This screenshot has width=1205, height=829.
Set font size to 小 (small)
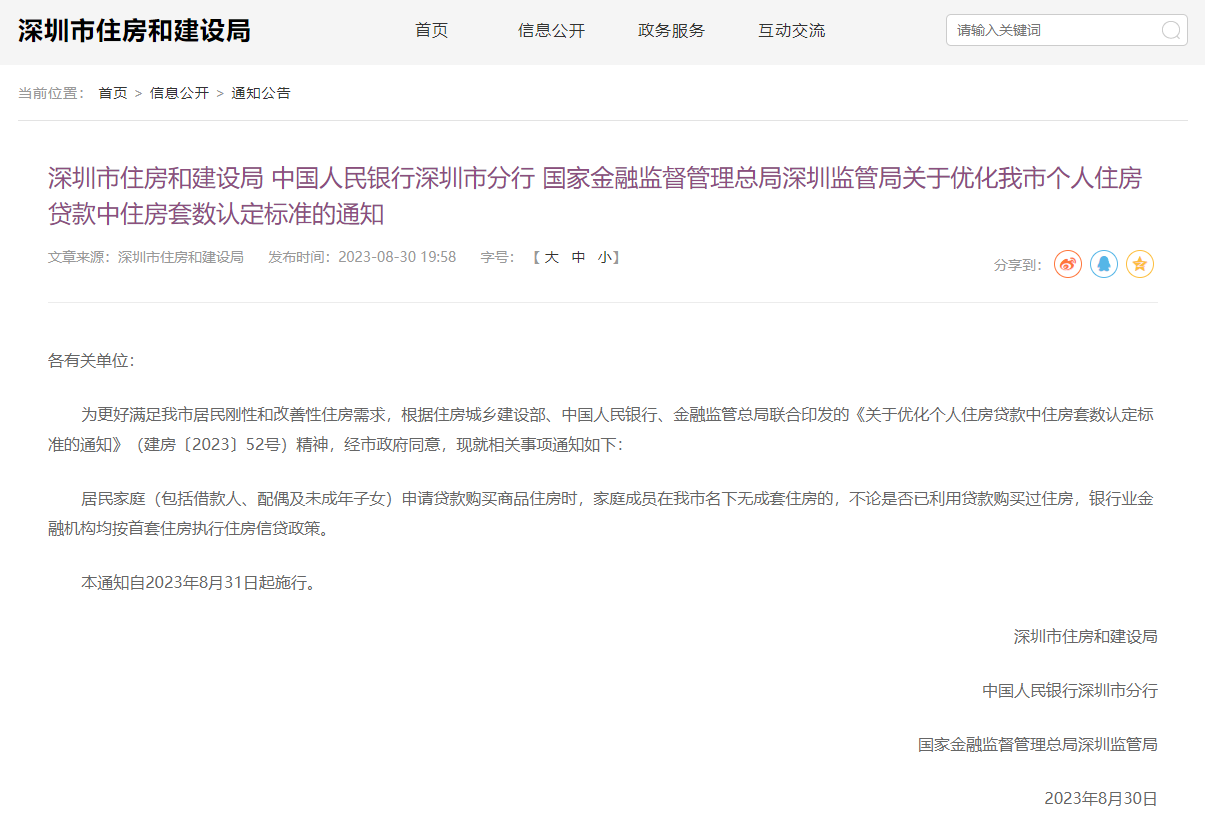pyautogui.click(x=604, y=257)
